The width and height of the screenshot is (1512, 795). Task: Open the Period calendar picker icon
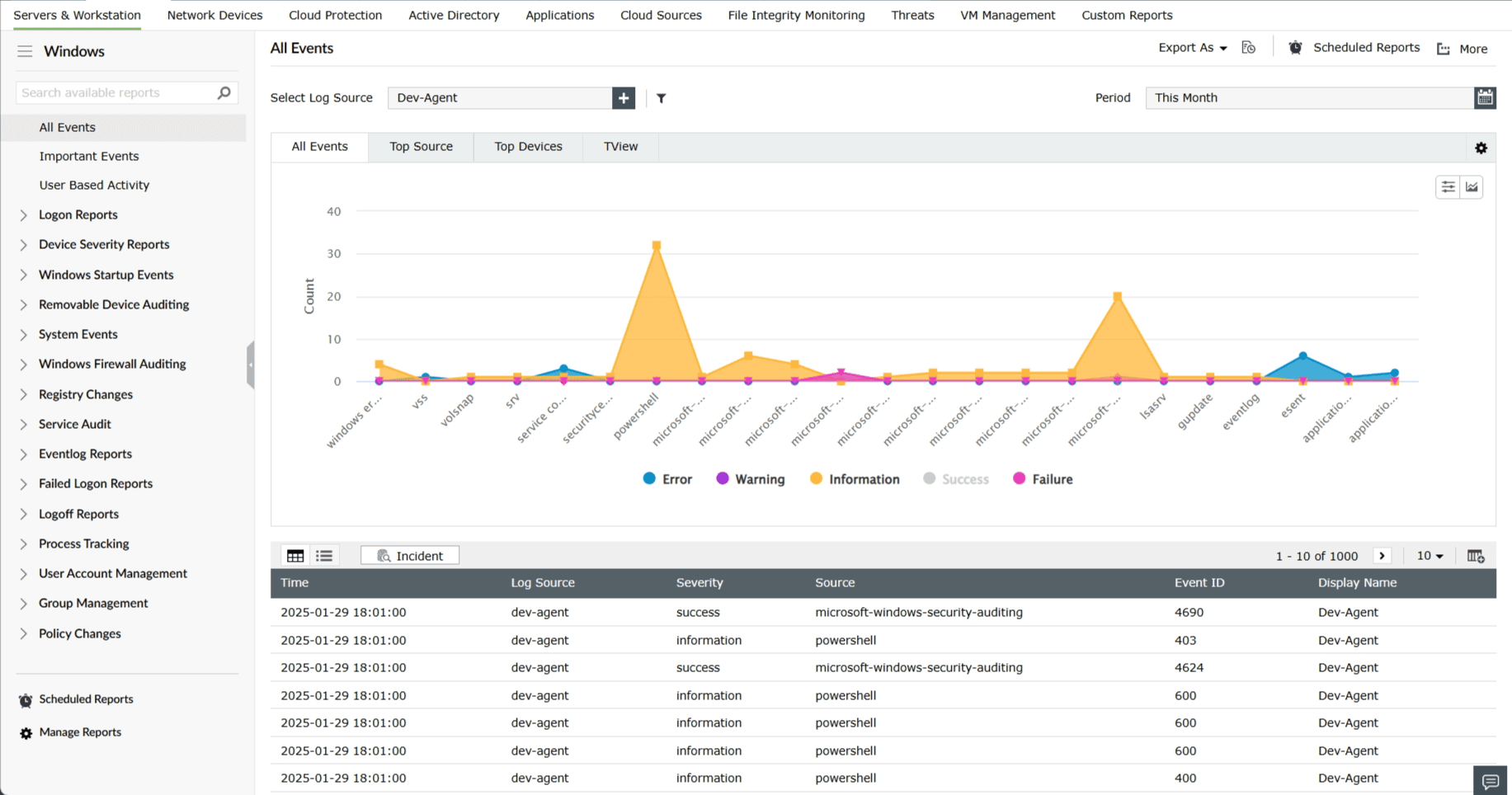(x=1485, y=98)
